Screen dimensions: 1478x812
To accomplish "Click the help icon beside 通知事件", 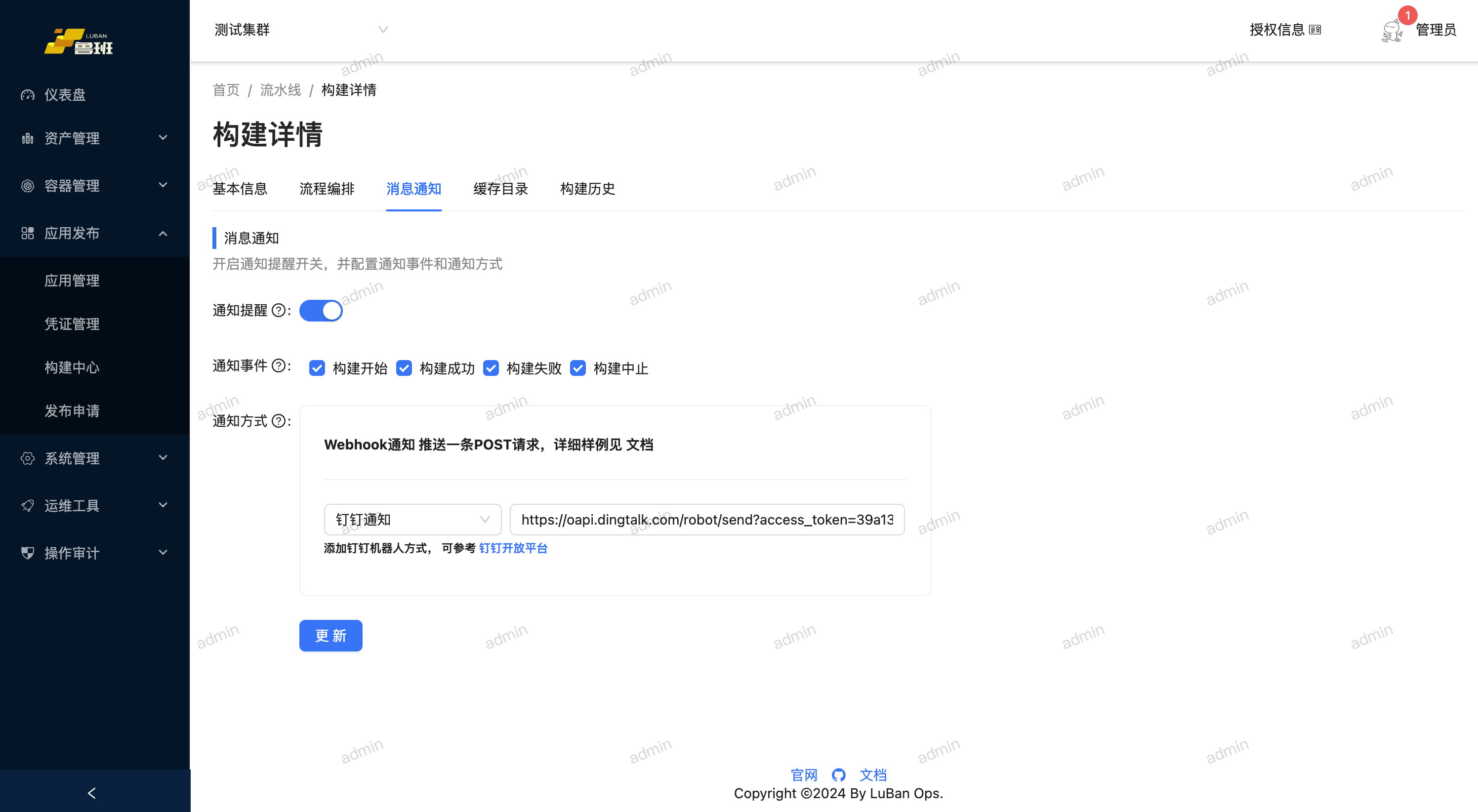I will 278,365.
